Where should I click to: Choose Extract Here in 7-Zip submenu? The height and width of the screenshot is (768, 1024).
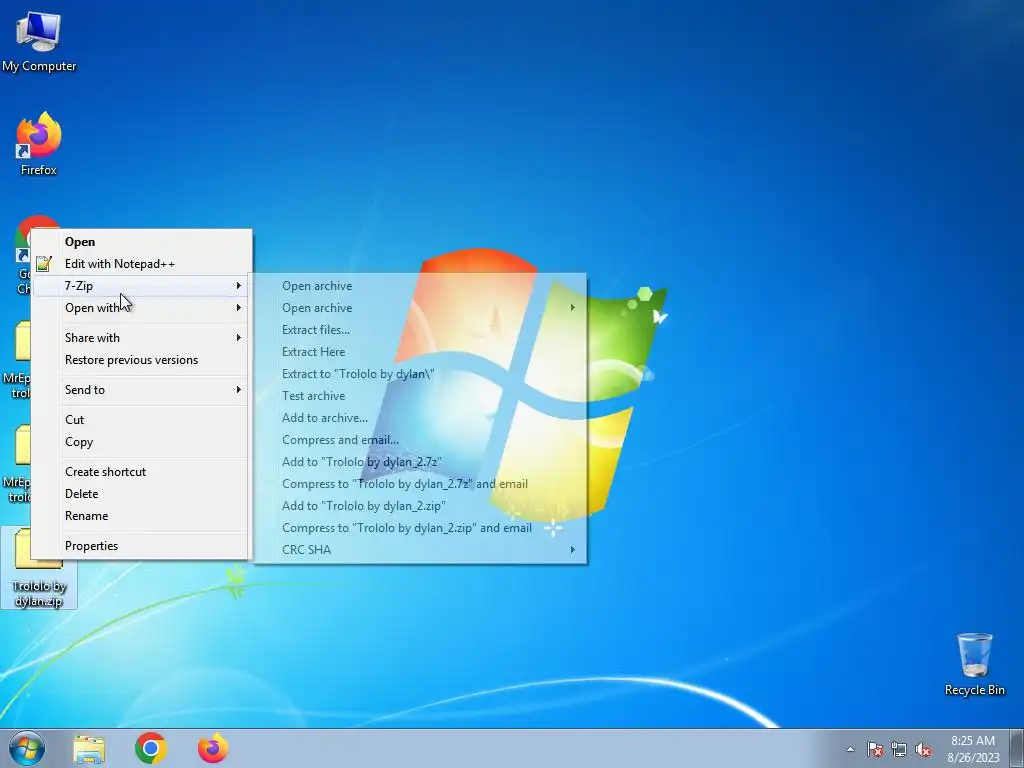pyautogui.click(x=420, y=352)
